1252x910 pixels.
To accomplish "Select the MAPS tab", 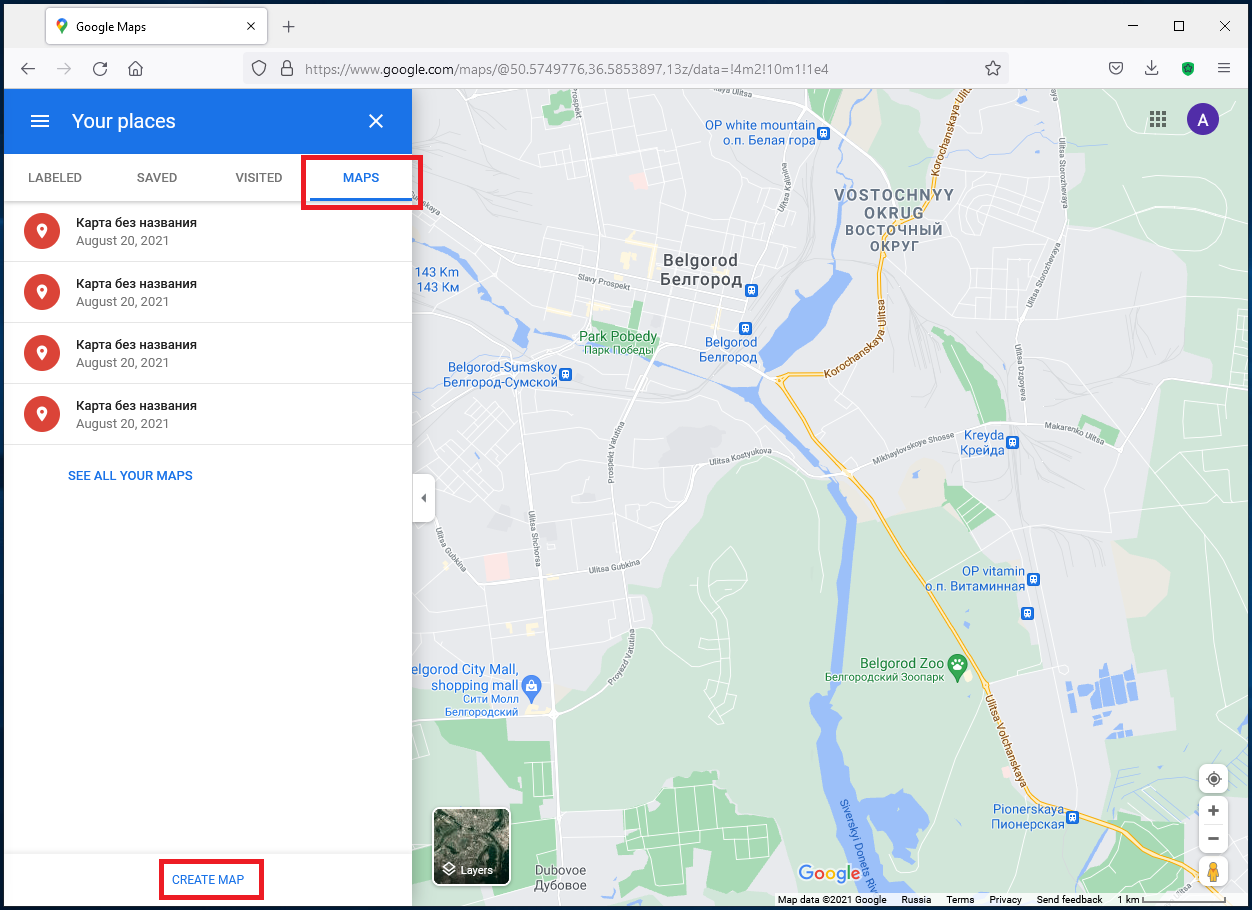I will (361, 177).
